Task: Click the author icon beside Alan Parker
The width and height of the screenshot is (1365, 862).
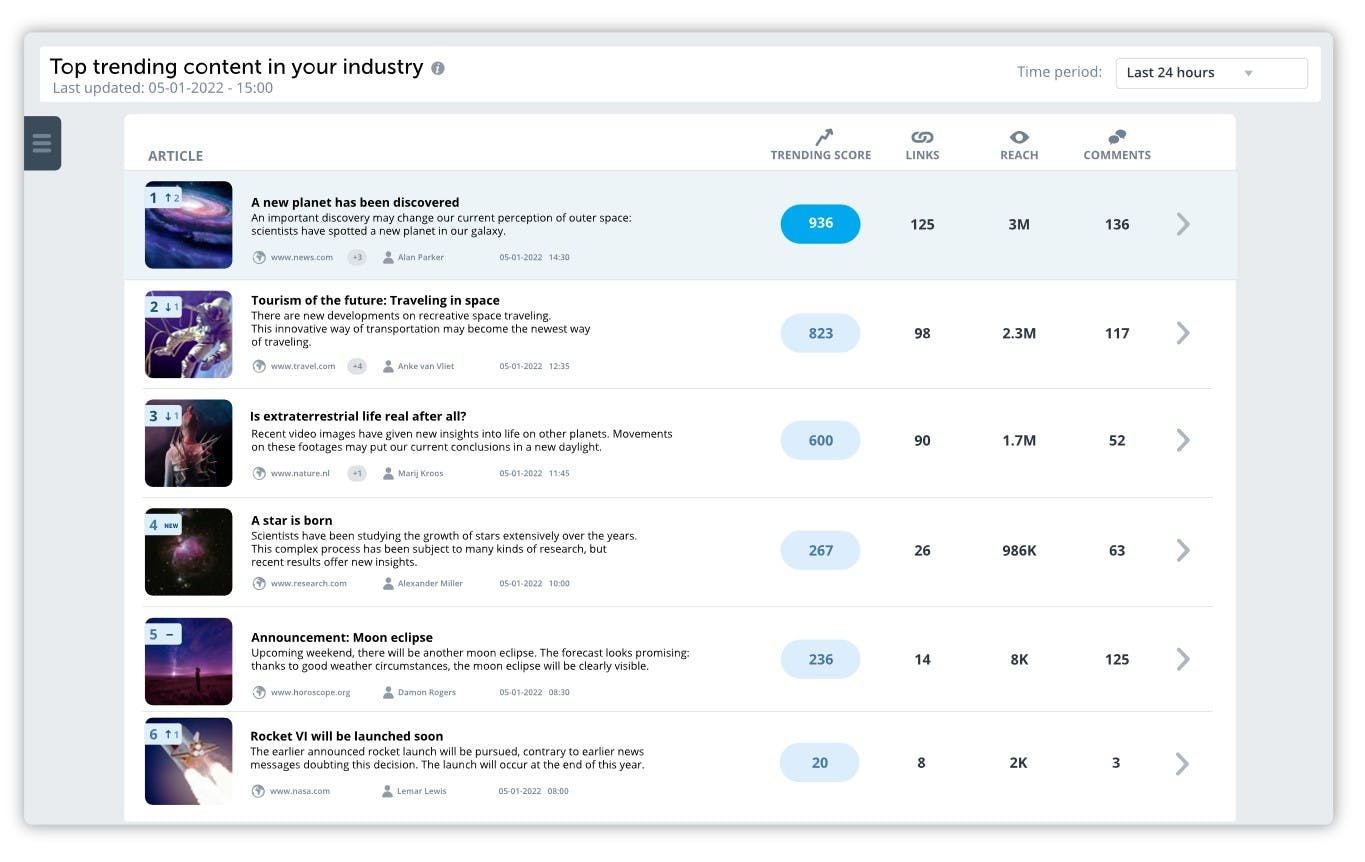Action: (x=388, y=257)
